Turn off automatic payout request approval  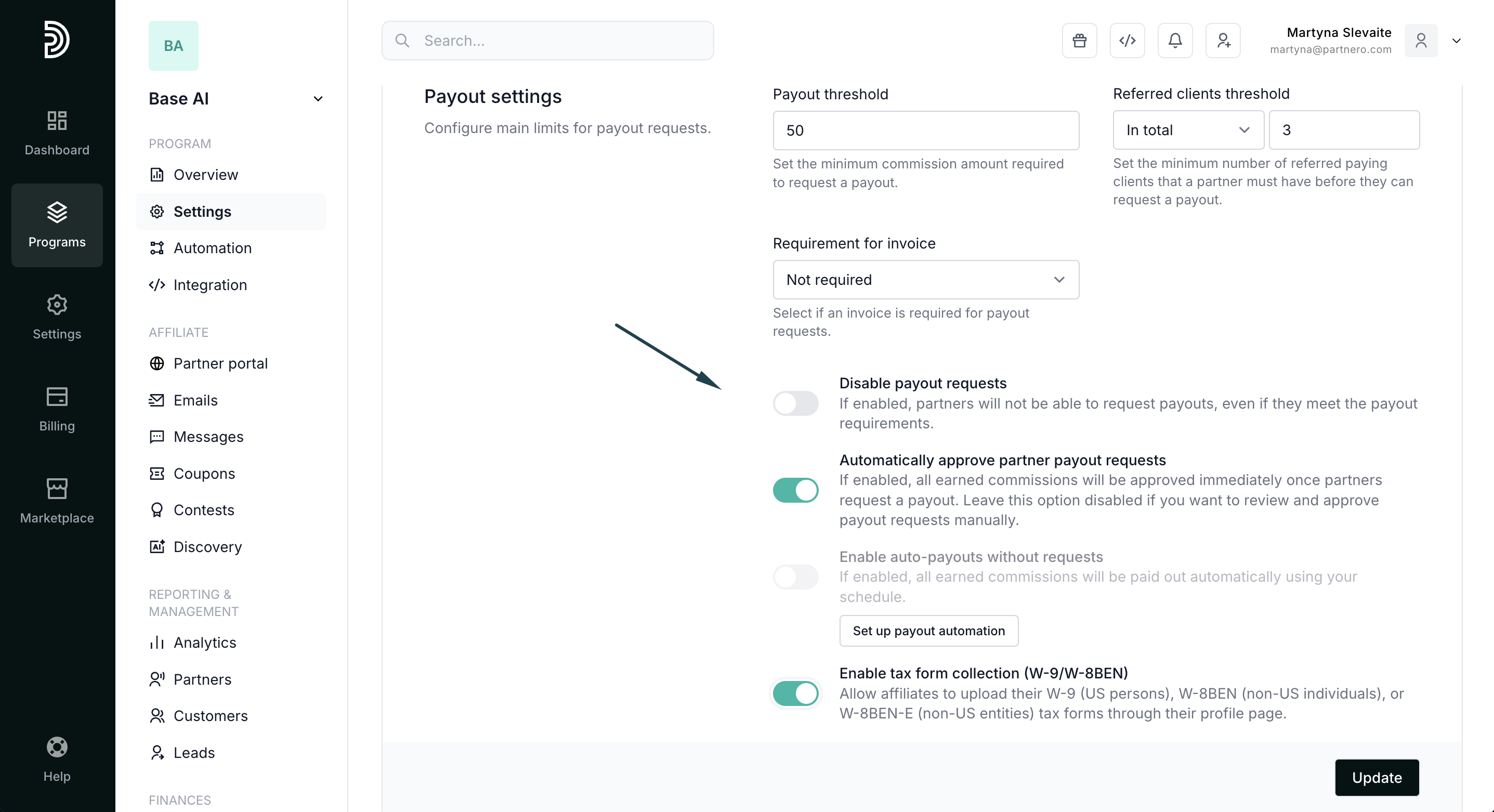pos(795,490)
